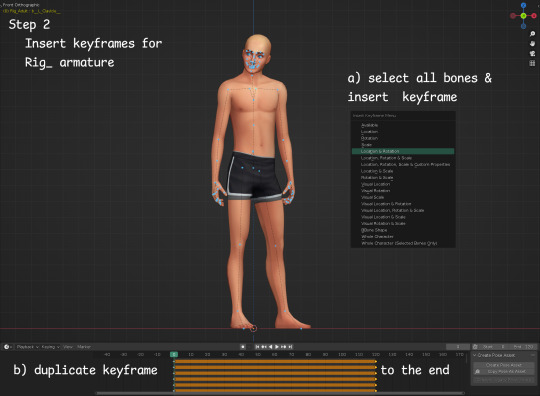Click the current frame number field
Image resolution: width=540 pixels, height=396 pixels.
(458, 347)
